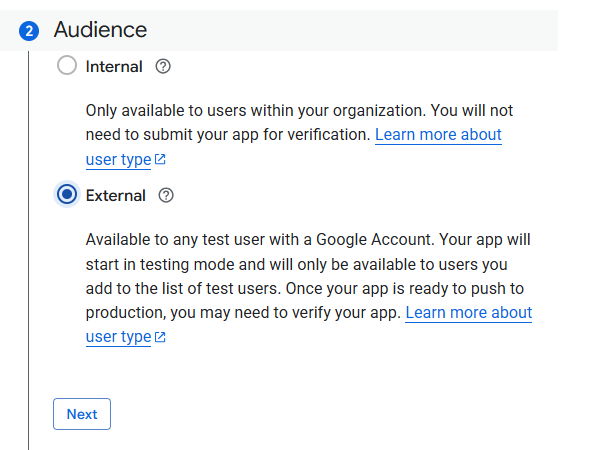609x450 pixels.
Task: Open 'user type' link below Internal description
Action: point(118,160)
